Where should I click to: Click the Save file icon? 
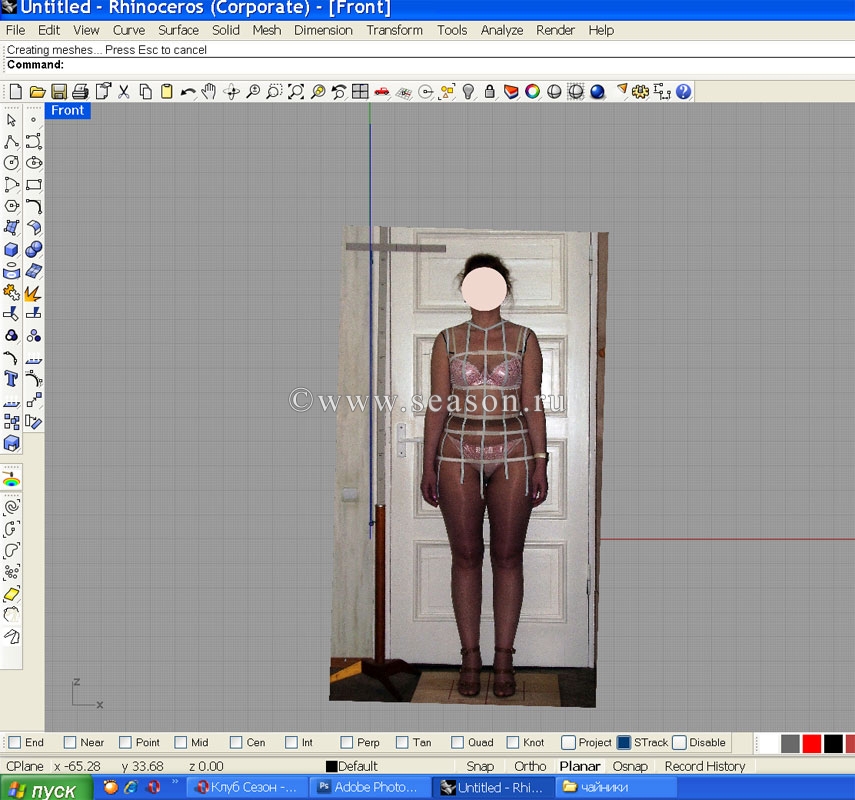point(59,92)
